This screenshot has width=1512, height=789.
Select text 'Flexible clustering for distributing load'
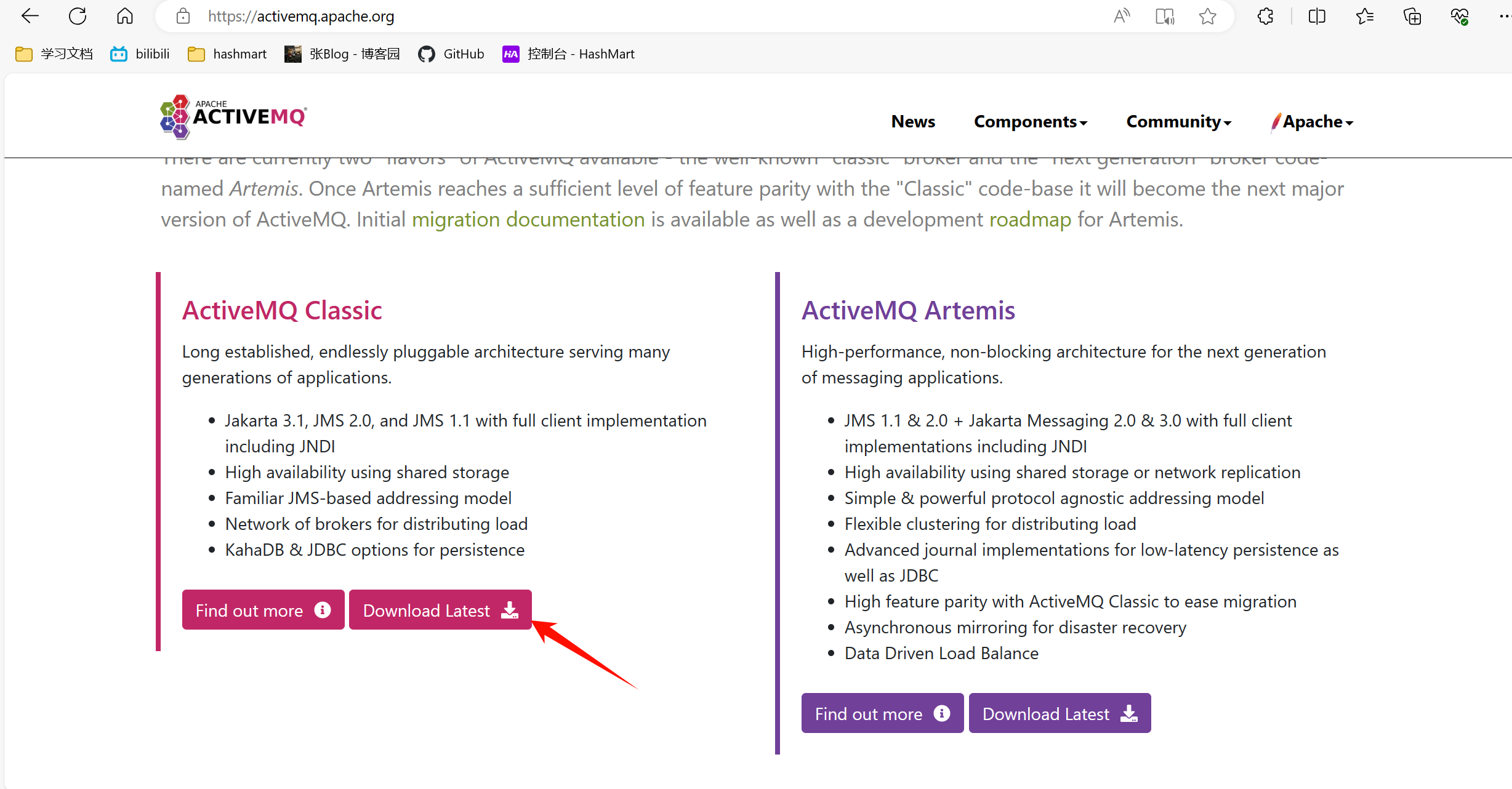[990, 524]
